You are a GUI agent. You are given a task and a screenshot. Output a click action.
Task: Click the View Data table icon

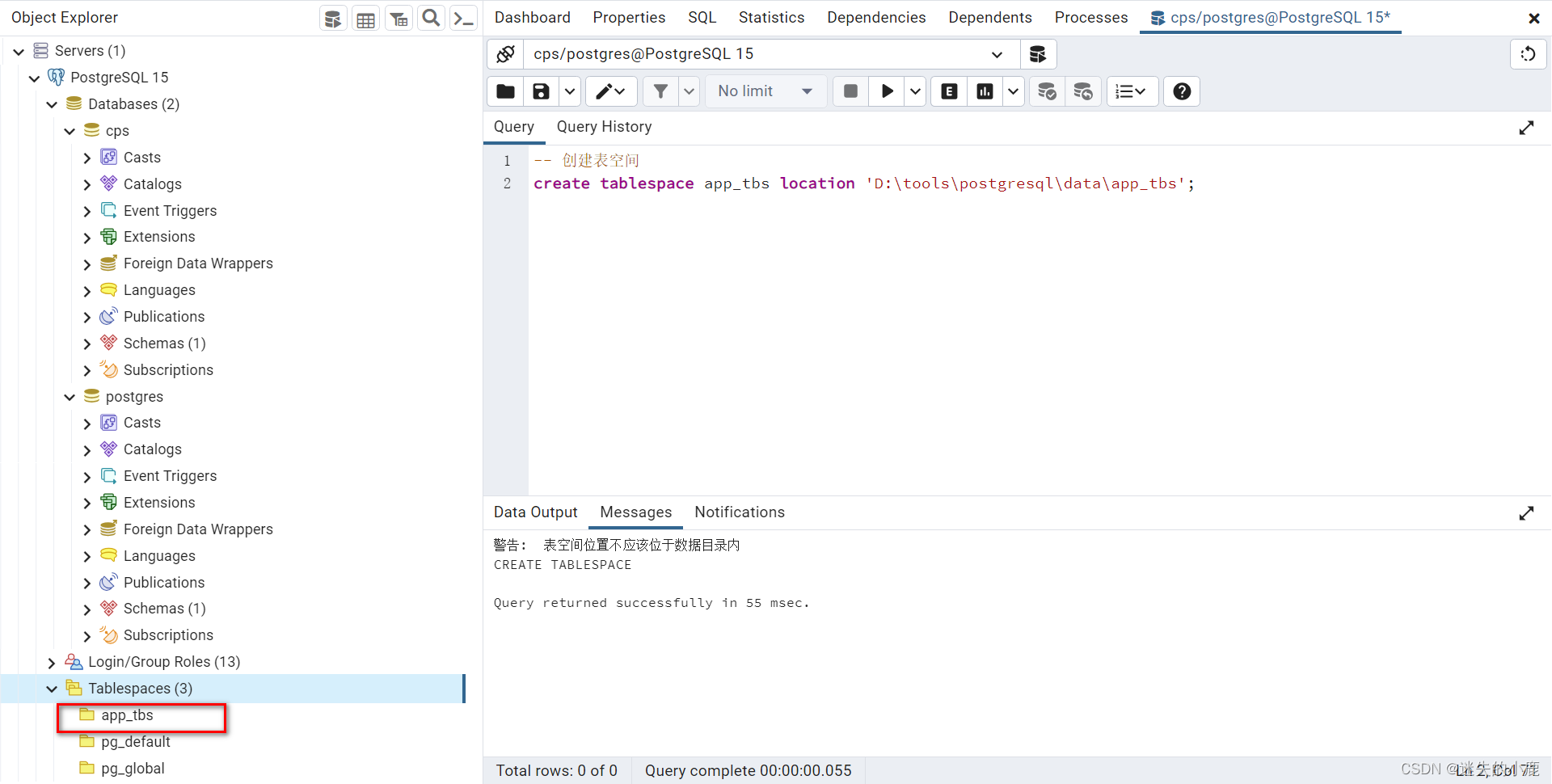click(x=365, y=18)
